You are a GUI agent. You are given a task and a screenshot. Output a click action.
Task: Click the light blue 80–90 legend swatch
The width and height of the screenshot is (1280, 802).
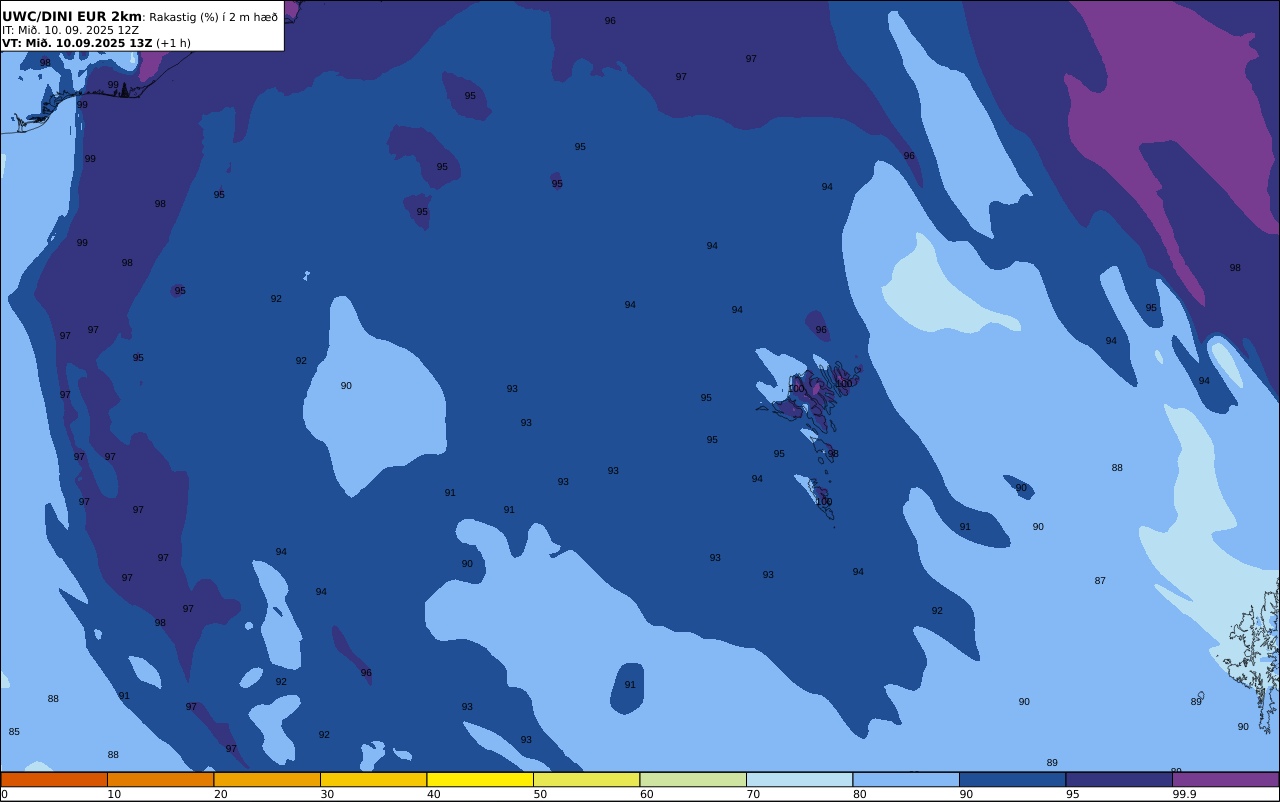point(906,779)
